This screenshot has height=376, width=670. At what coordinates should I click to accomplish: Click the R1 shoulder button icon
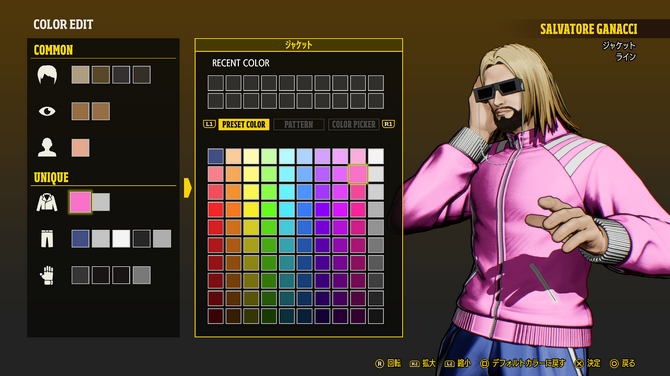click(x=388, y=124)
